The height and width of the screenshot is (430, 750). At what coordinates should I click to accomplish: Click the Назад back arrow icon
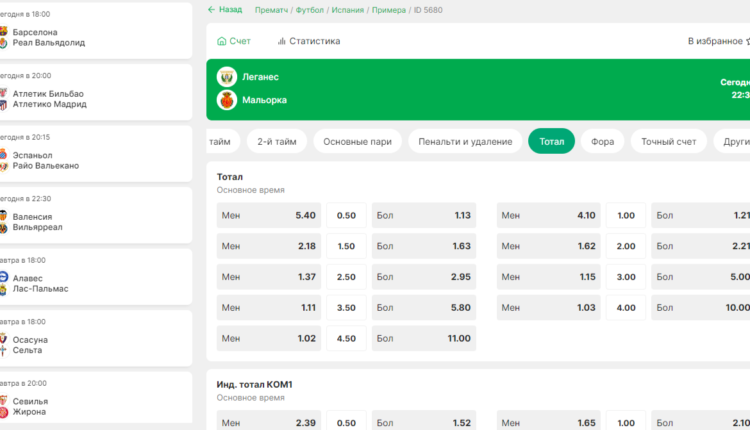tap(211, 10)
